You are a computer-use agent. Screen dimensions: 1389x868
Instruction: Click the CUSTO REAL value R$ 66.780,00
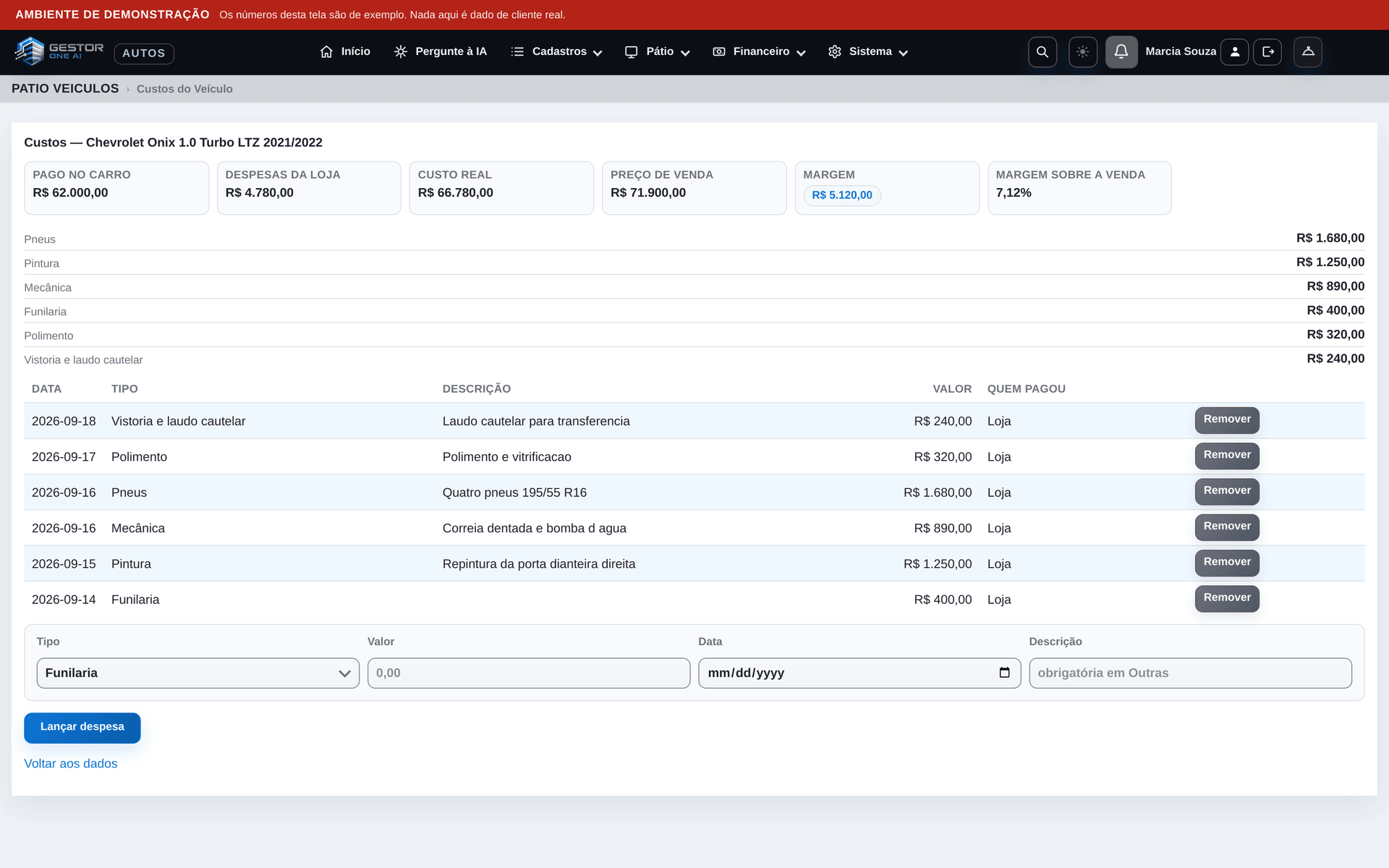456,193
